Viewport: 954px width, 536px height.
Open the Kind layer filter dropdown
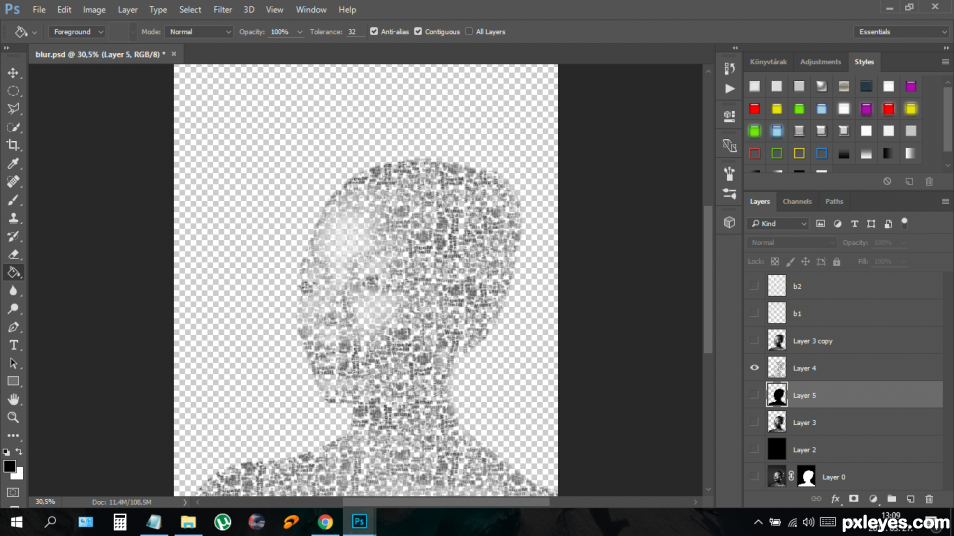pyautogui.click(x=778, y=224)
